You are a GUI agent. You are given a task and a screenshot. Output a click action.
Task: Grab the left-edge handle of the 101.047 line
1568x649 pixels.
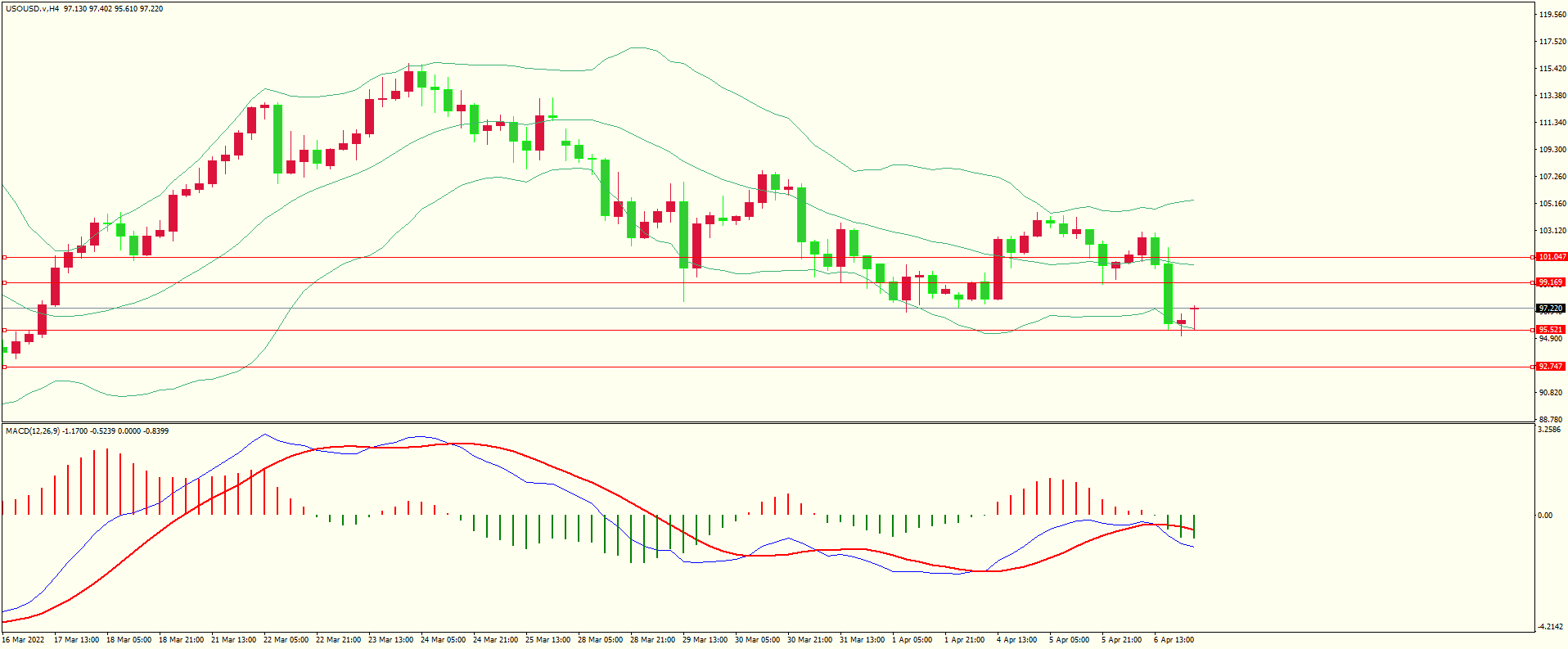tap(4, 257)
